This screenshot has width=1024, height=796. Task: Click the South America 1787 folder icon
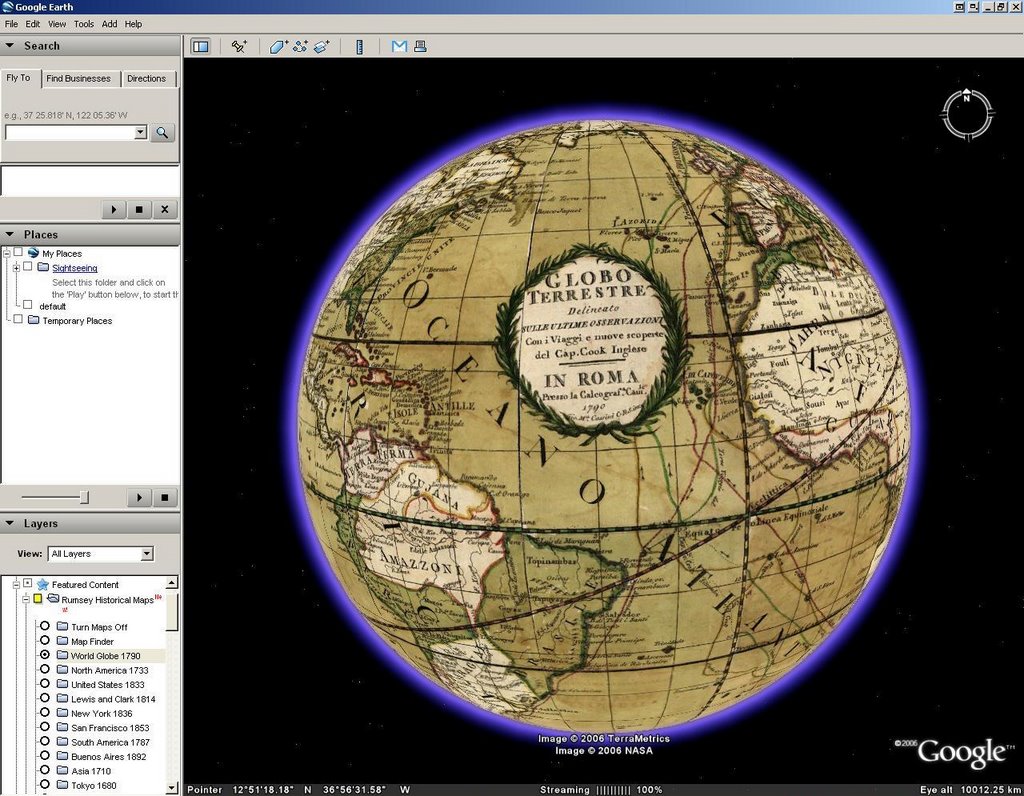(63, 741)
